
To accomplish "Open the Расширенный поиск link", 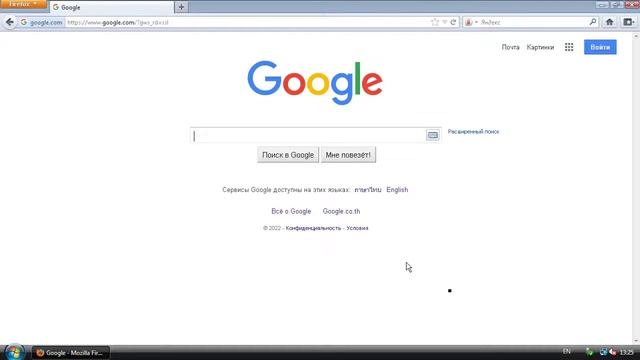I will pyautogui.click(x=473, y=131).
